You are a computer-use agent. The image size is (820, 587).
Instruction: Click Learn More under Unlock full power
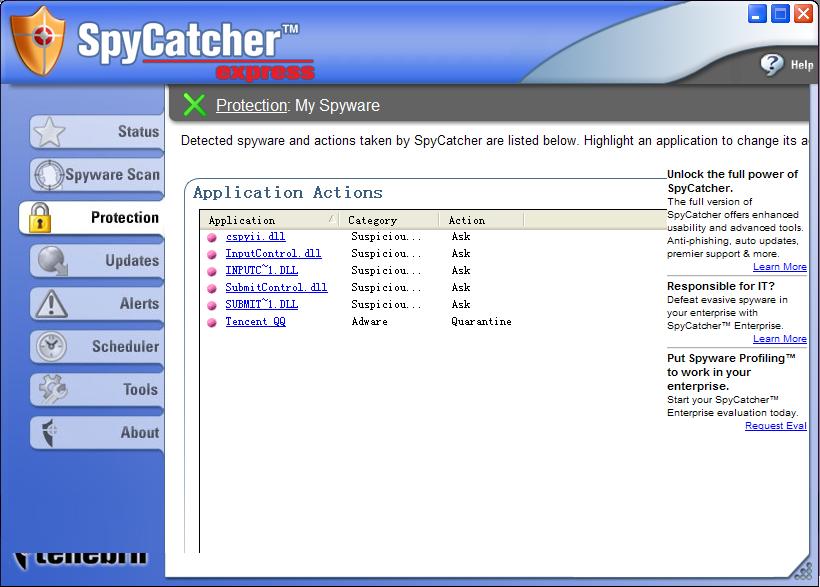[779, 267]
